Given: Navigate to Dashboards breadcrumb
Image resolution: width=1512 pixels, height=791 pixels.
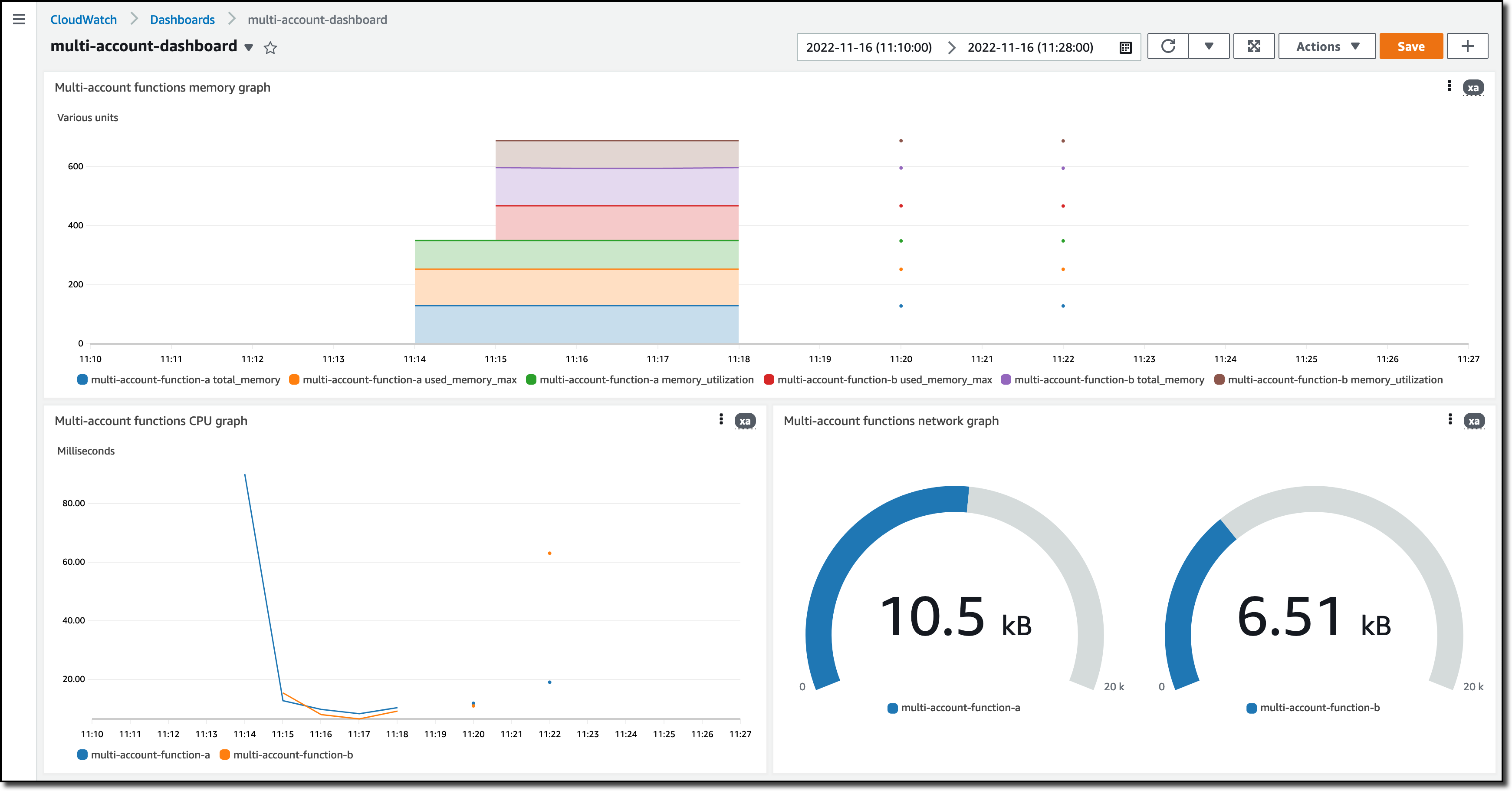Looking at the screenshot, I should click(x=182, y=20).
